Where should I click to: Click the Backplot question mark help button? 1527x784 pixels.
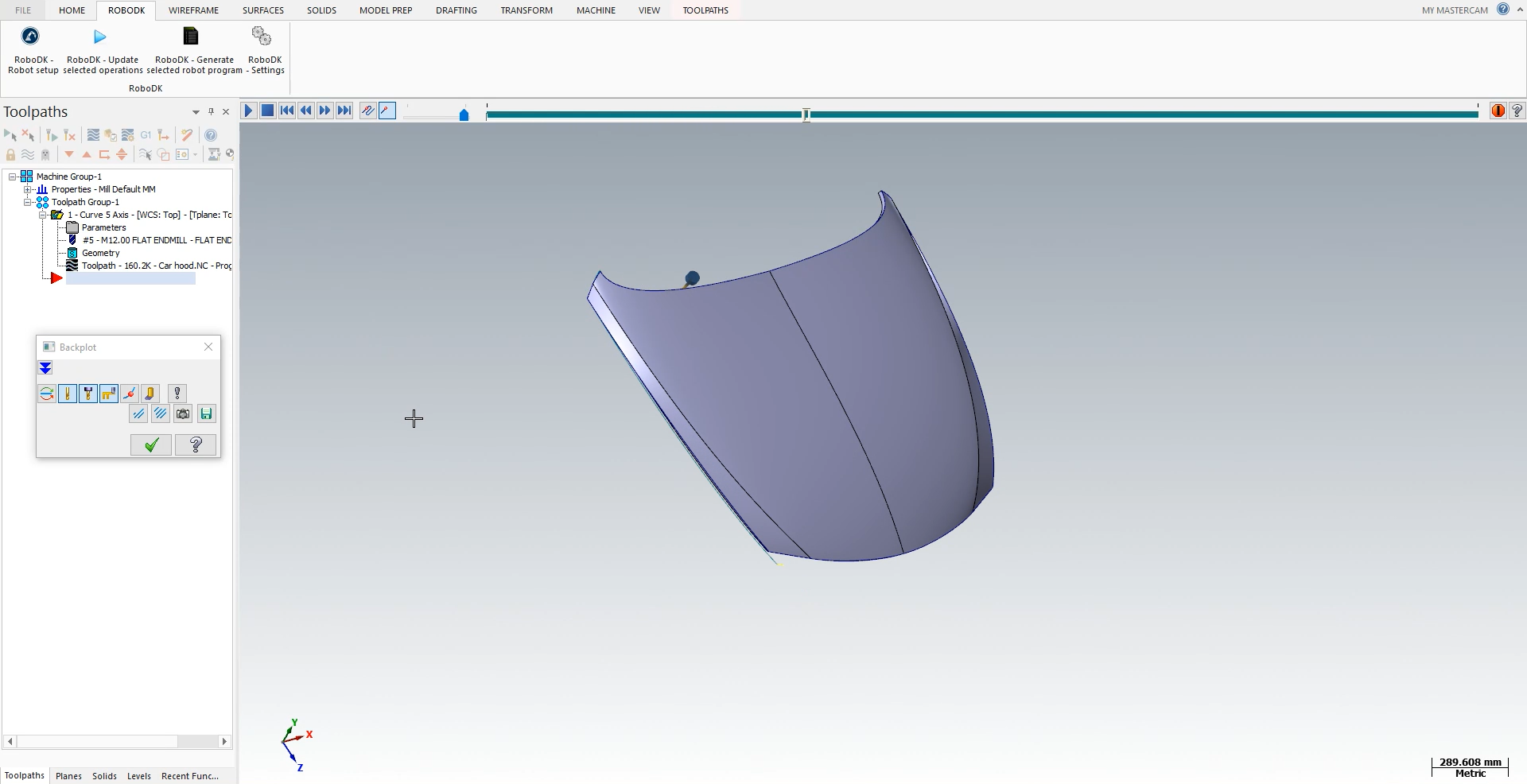point(196,445)
